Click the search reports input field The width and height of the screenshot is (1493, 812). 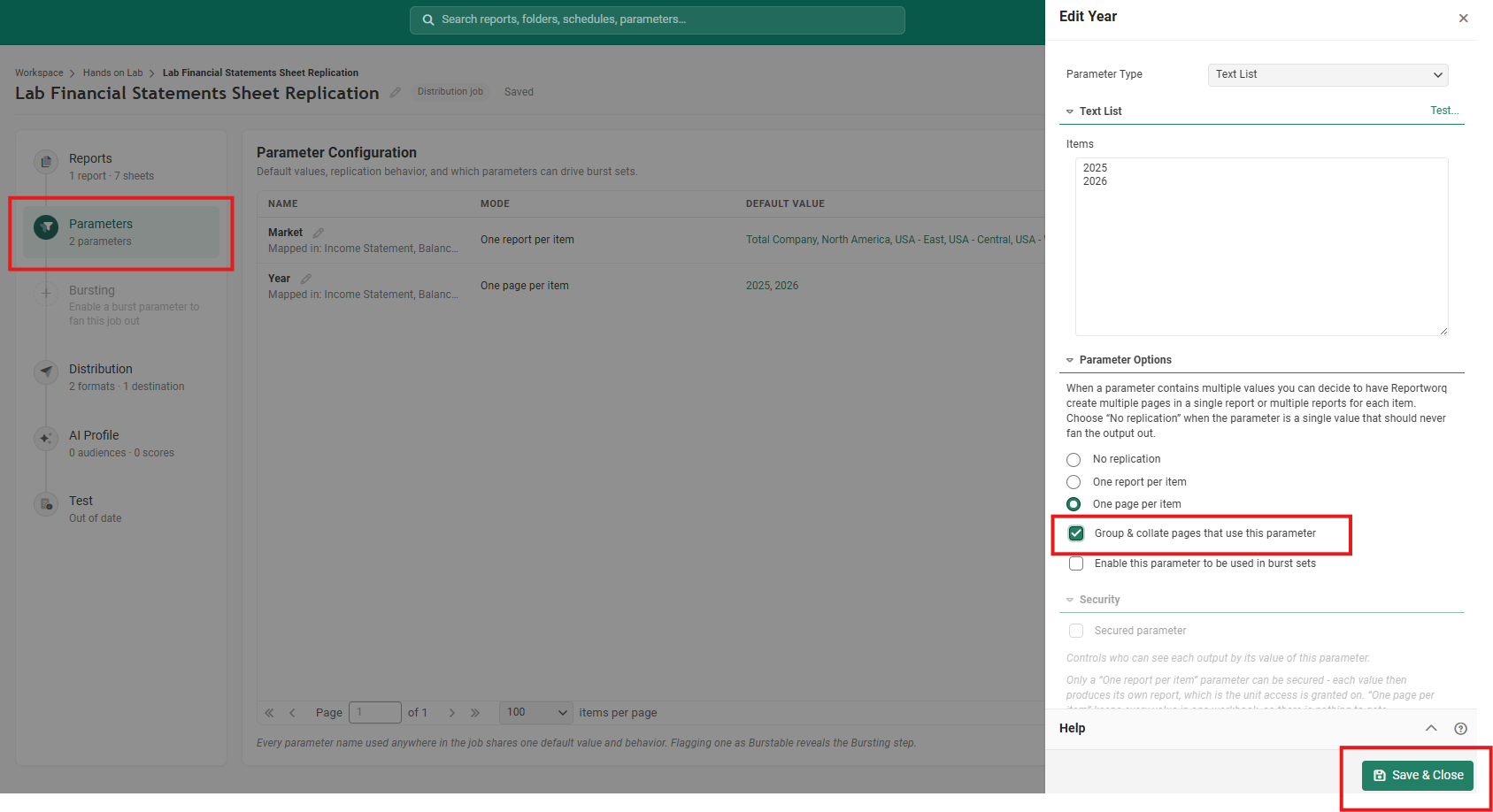(658, 19)
